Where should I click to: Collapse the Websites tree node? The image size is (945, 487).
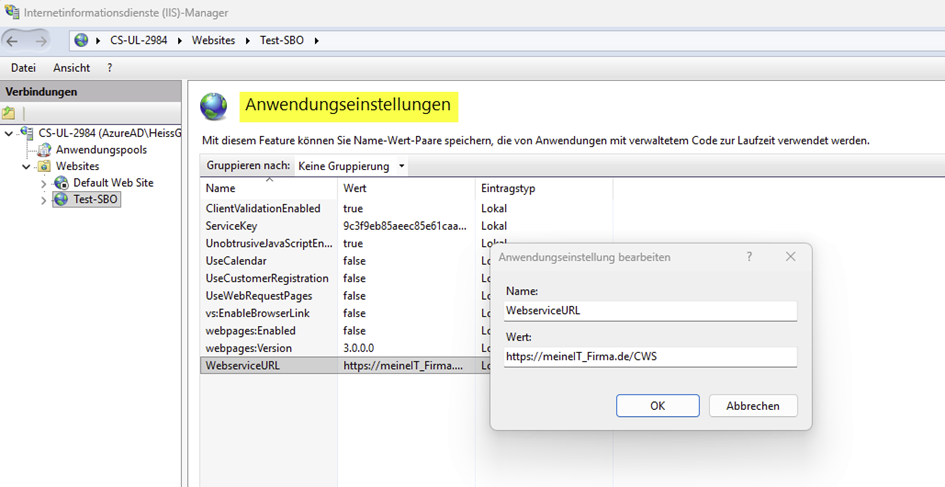[27, 167]
